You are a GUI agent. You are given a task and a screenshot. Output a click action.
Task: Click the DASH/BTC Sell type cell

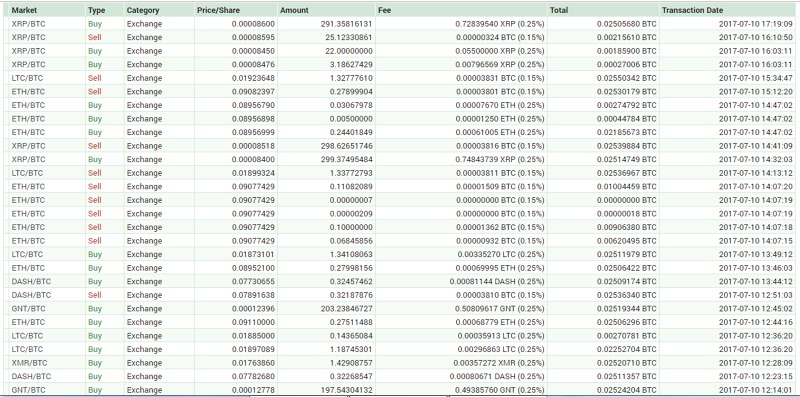104,295
